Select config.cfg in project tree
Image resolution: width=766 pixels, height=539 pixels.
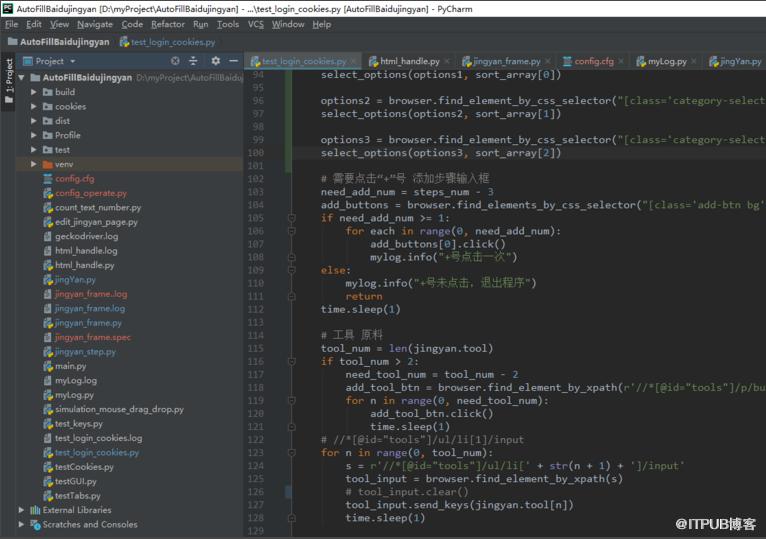tap(75, 179)
